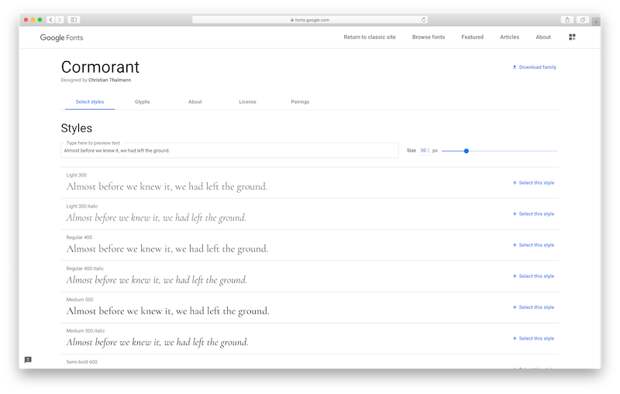Screen dimensions: 620x394
Task: Click the preview text input field
Action: [229, 150]
